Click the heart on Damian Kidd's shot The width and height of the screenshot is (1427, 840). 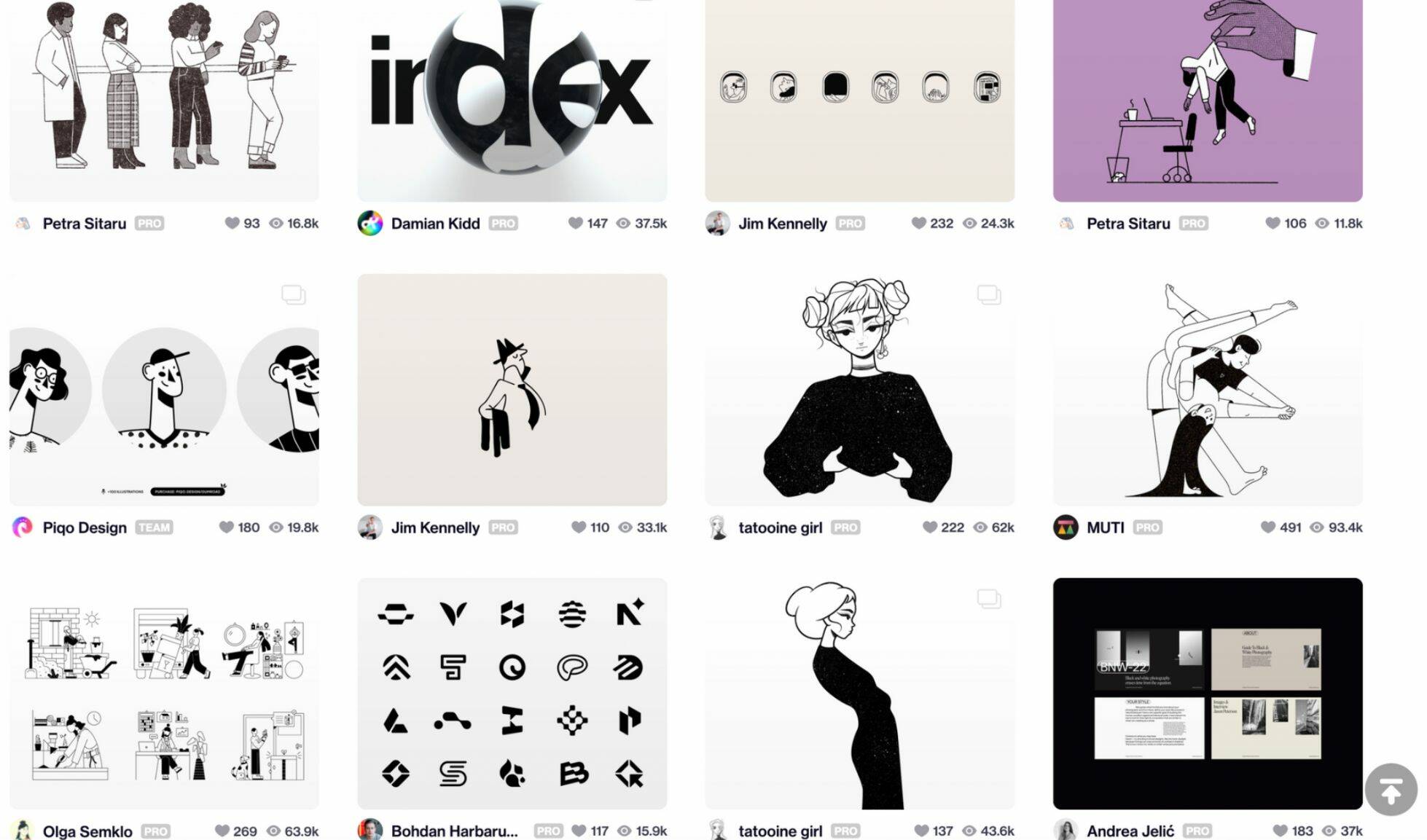coord(575,223)
